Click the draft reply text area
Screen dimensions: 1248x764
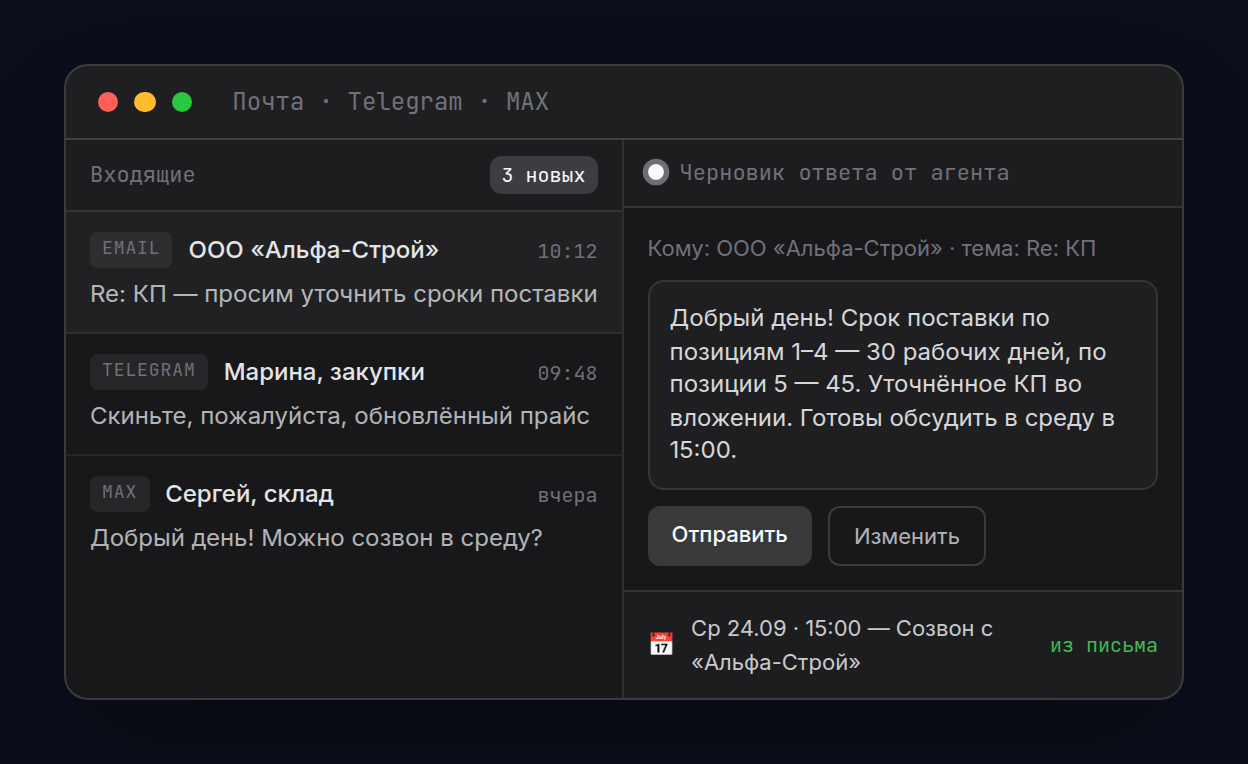pyautogui.click(x=903, y=385)
